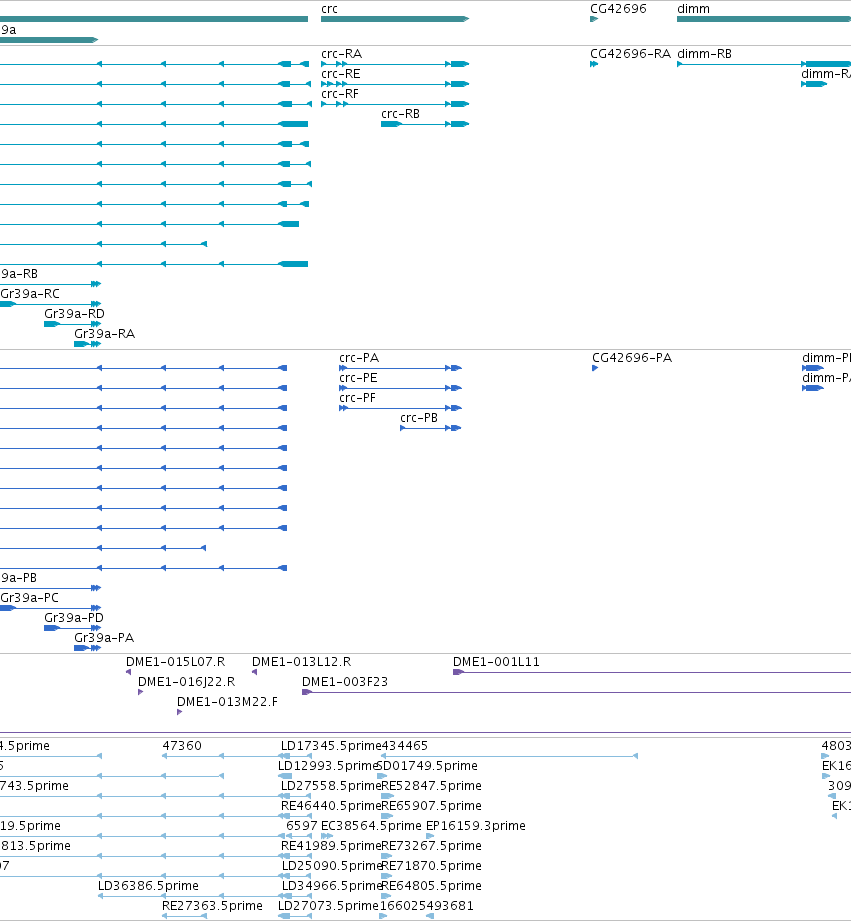Select EST label EP16159.3prime
The width and height of the screenshot is (851, 921).
[x=476, y=826]
